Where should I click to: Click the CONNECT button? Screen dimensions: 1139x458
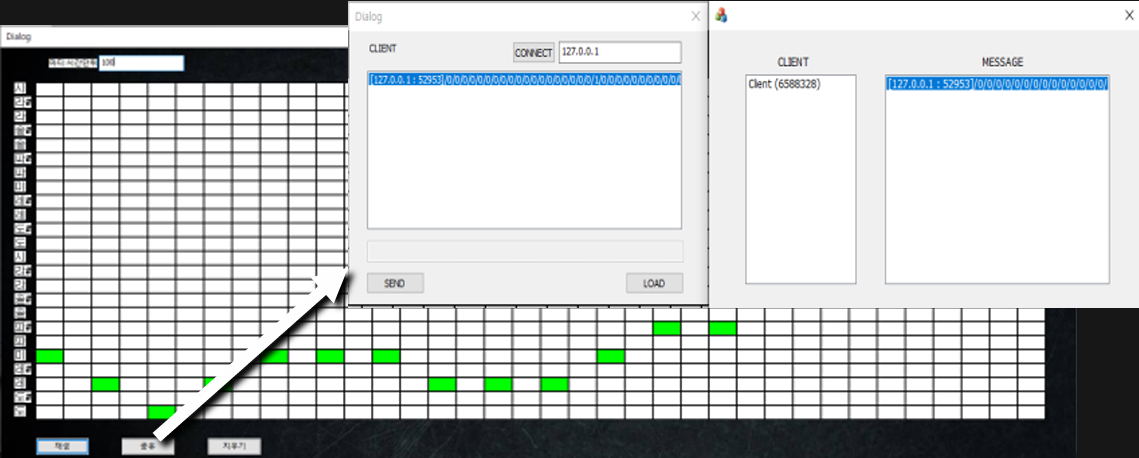pos(533,53)
